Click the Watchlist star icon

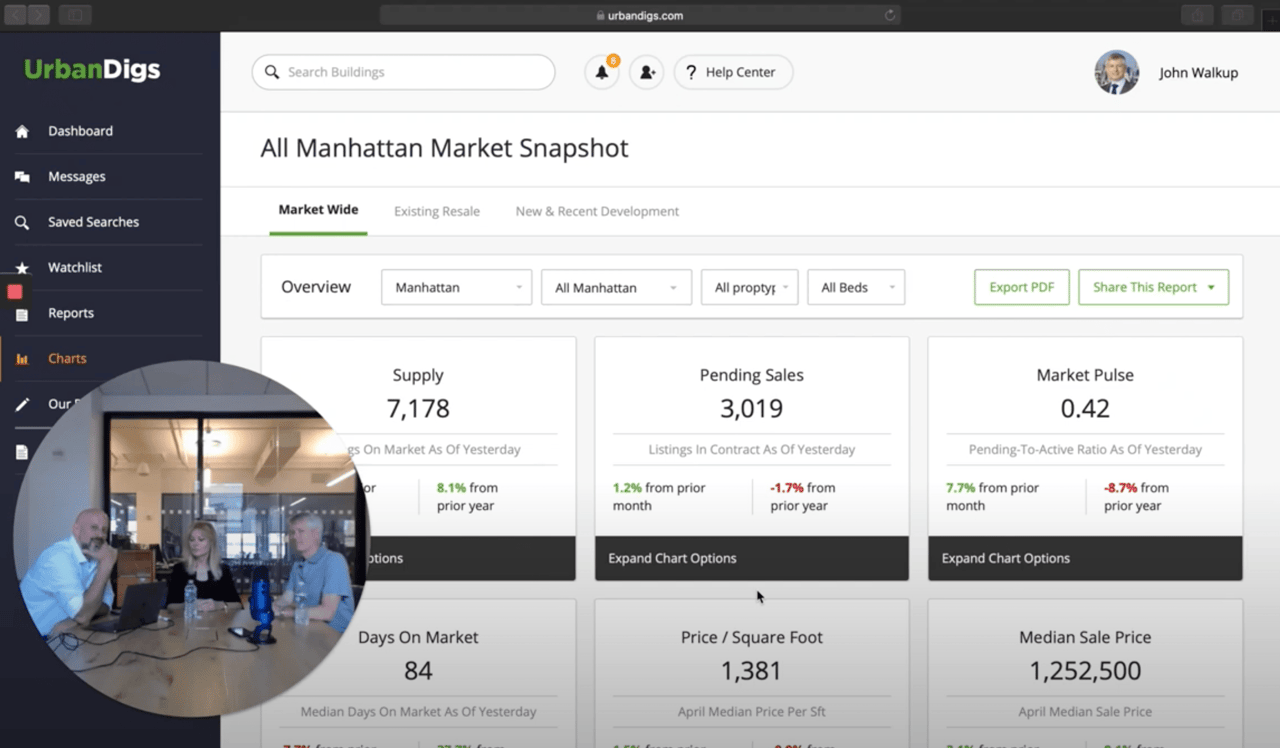pos(22,268)
